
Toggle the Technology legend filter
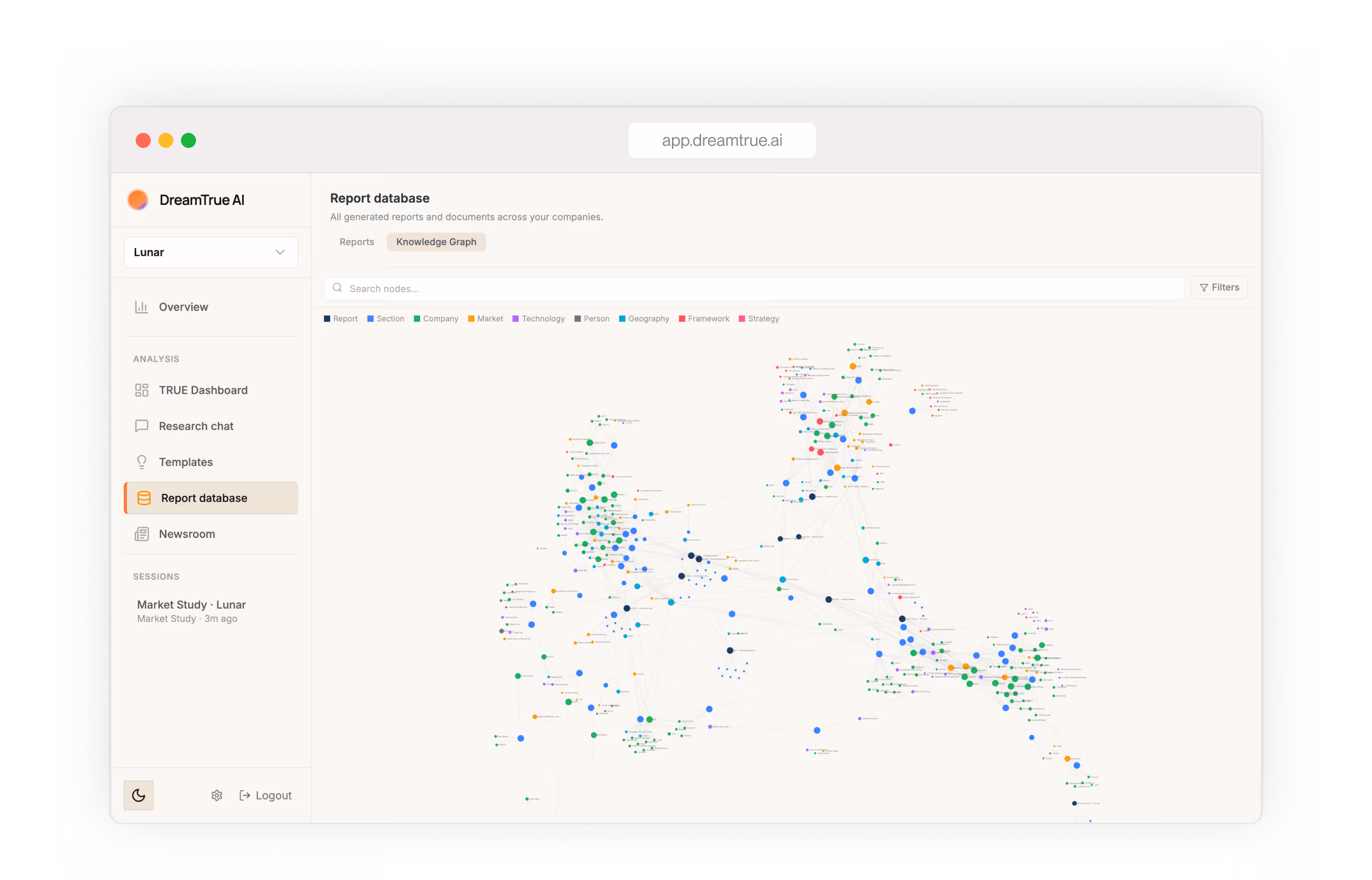(x=539, y=319)
